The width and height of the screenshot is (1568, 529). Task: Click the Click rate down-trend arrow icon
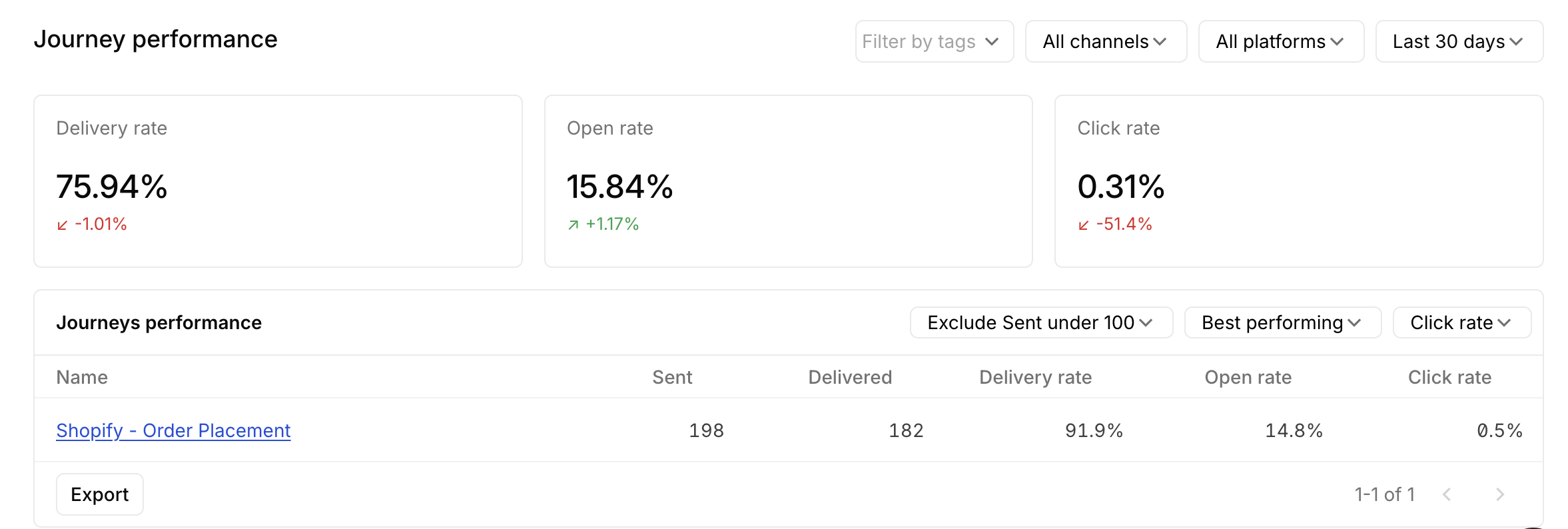click(x=1084, y=225)
